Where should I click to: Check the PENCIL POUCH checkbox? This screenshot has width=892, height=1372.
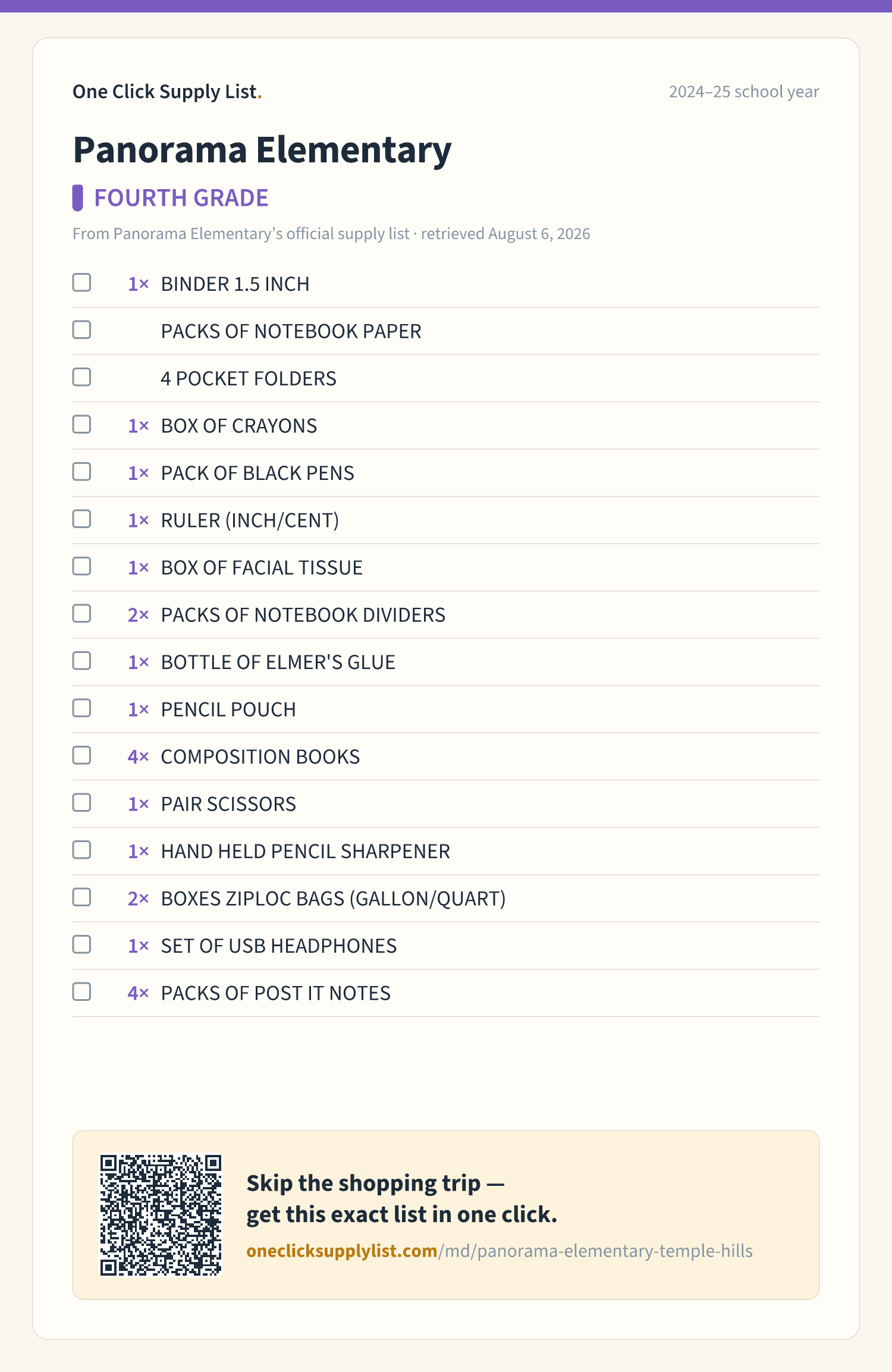pos(81,708)
